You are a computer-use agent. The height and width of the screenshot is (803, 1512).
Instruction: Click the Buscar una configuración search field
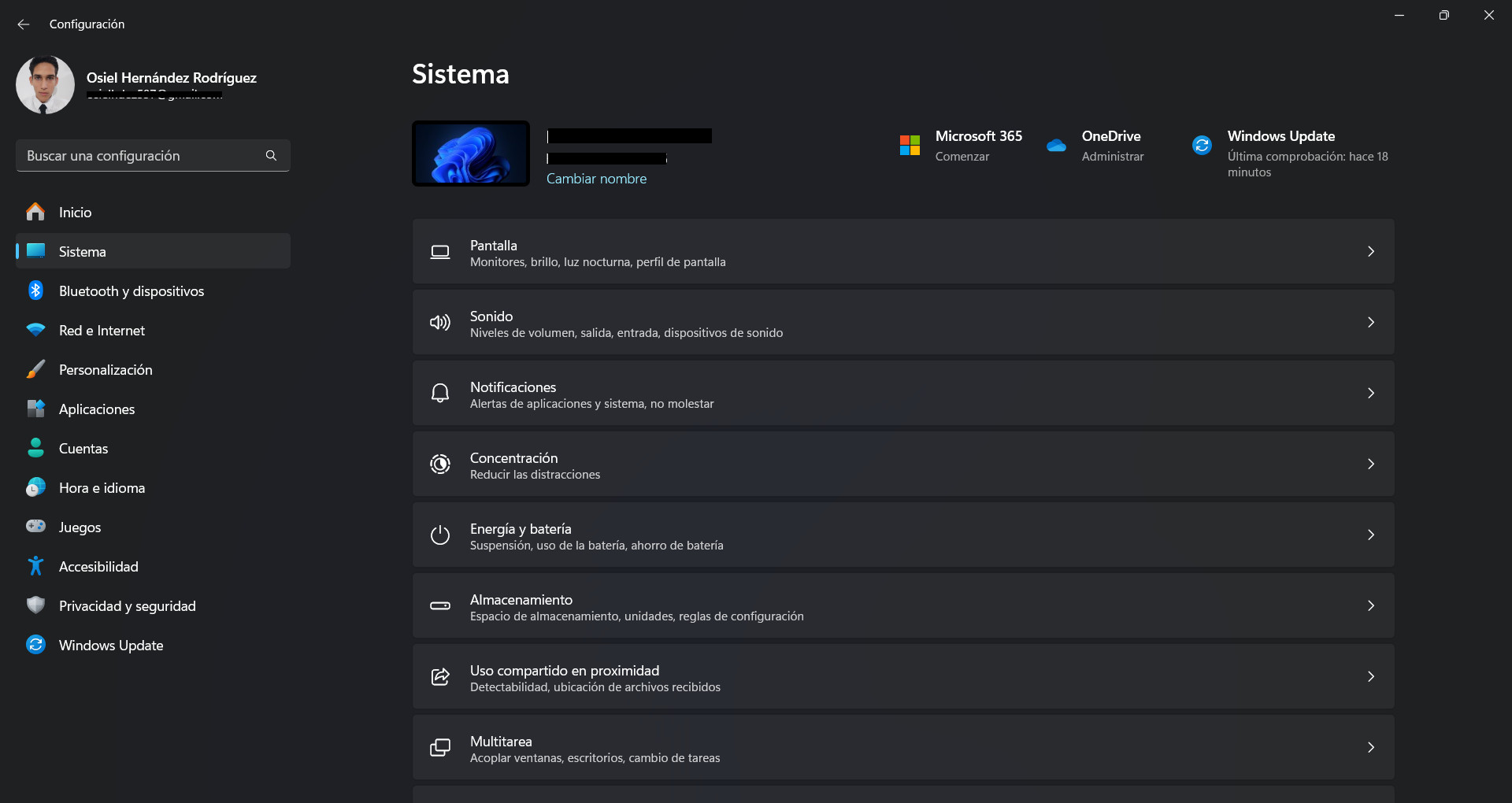pyautogui.click(x=142, y=156)
